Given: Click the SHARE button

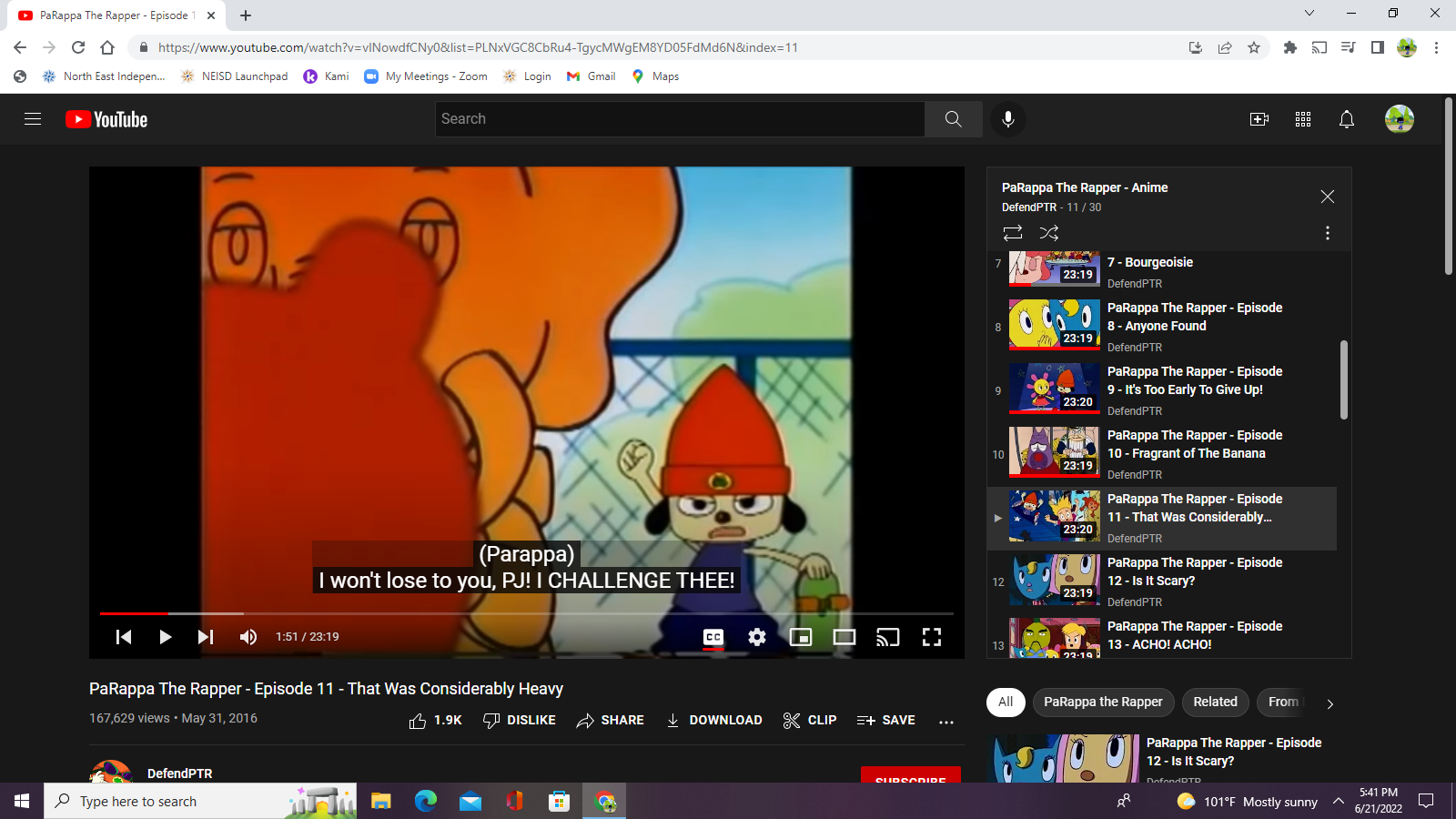Looking at the screenshot, I should (x=610, y=721).
